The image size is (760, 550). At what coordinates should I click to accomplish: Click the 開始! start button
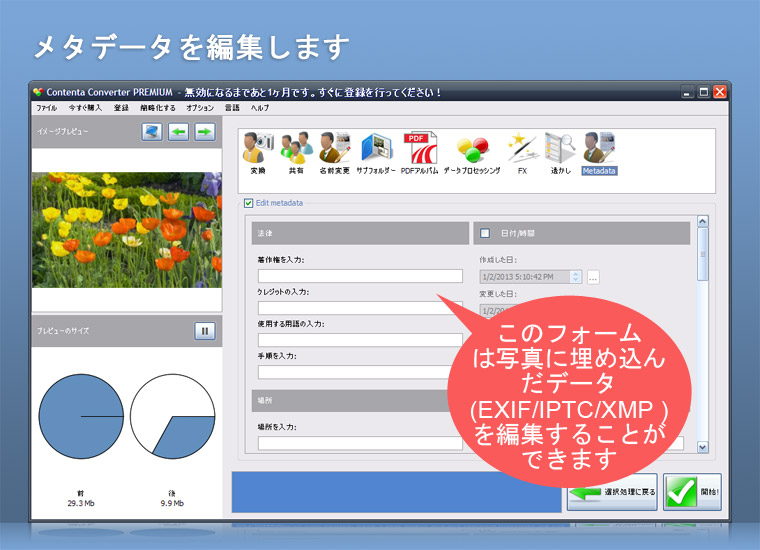[x=692, y=492]
